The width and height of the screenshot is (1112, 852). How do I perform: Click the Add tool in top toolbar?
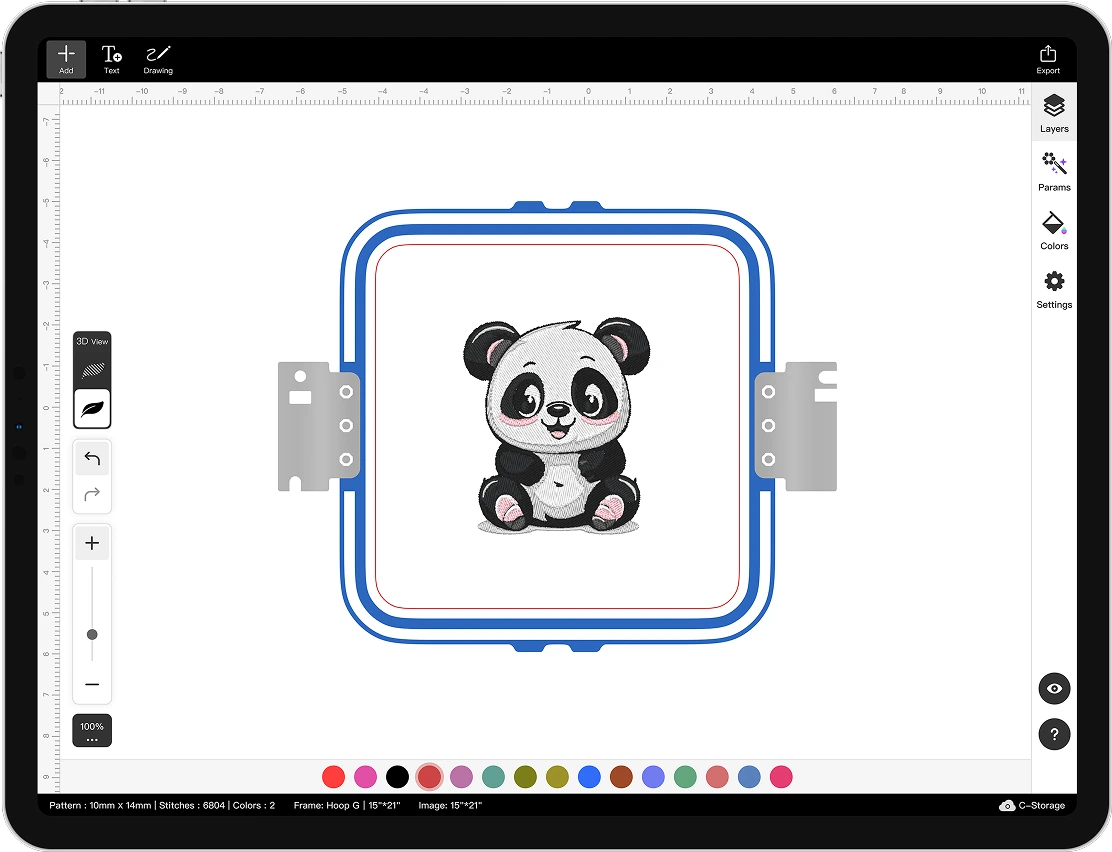click(x=66, y=59)
